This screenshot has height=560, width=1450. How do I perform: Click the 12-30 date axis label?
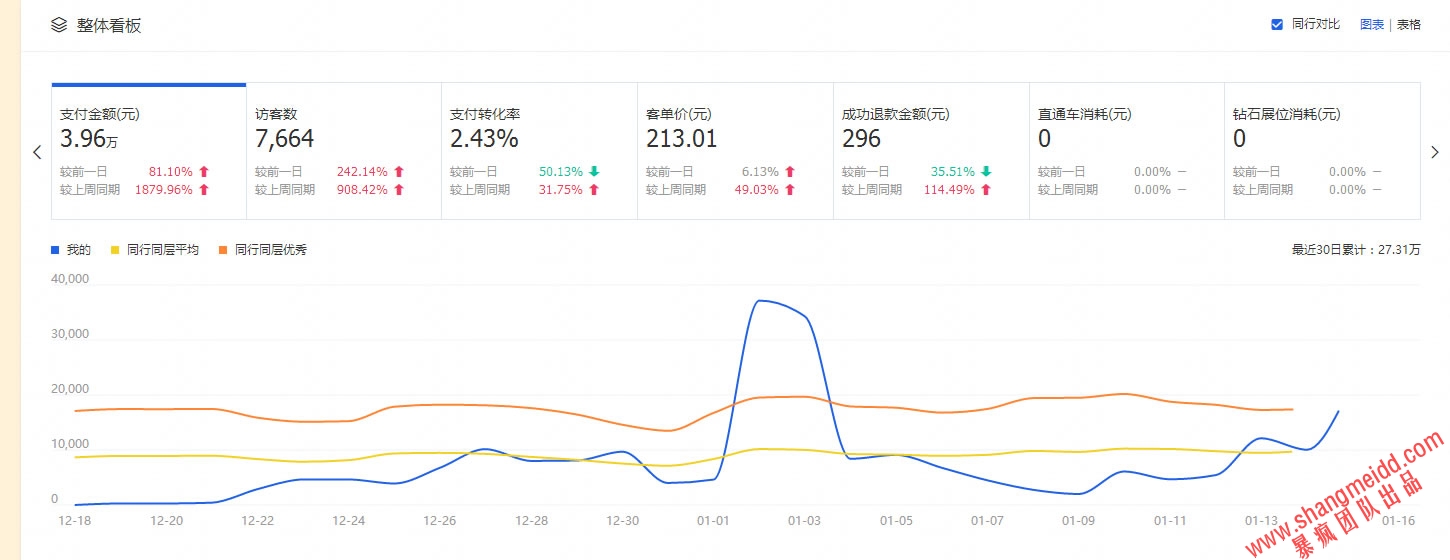622,520
